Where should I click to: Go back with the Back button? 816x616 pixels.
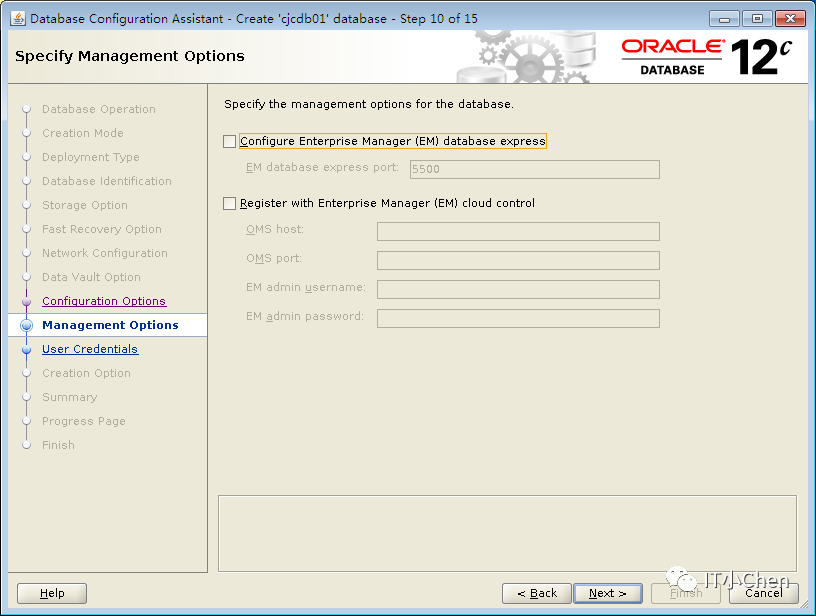point(537,593)
